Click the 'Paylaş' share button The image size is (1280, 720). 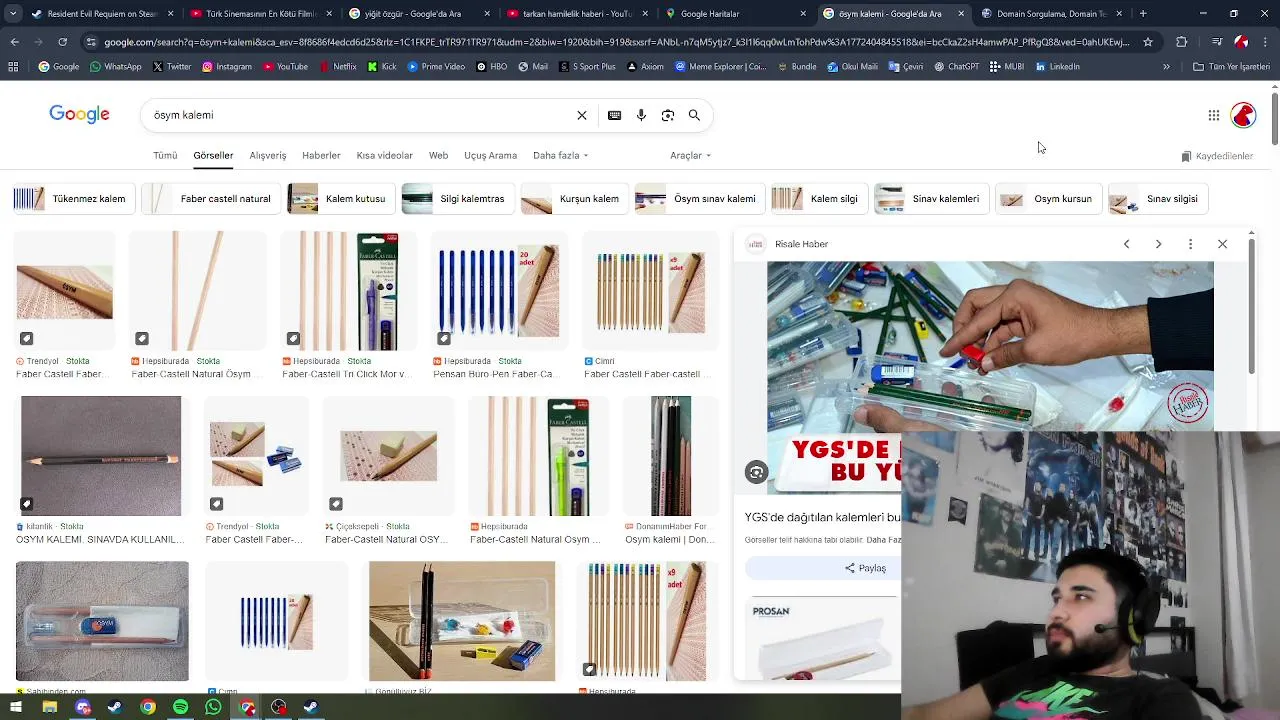click(865, 568)
